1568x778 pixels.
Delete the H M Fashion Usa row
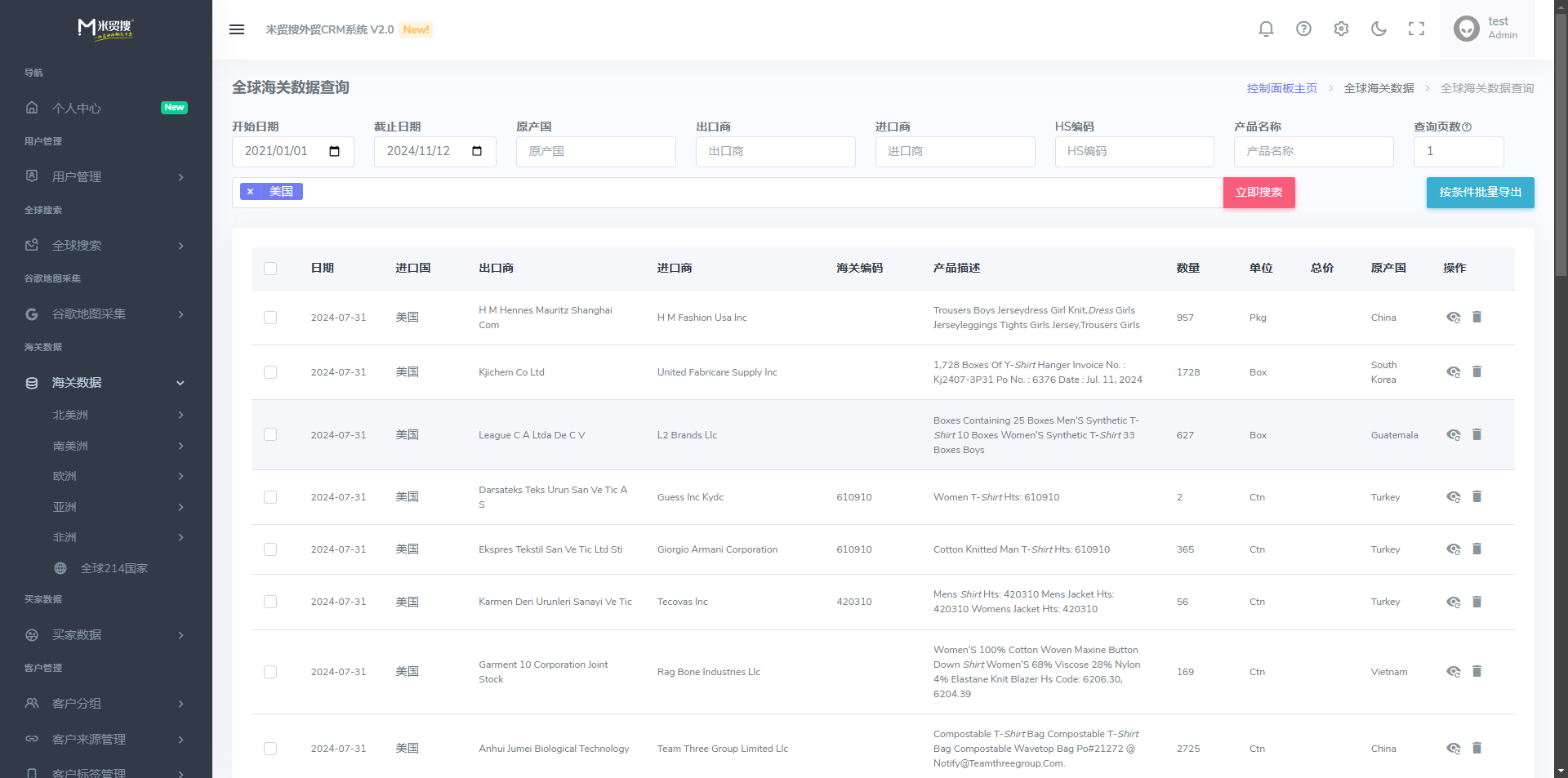tap(1477, 317)
